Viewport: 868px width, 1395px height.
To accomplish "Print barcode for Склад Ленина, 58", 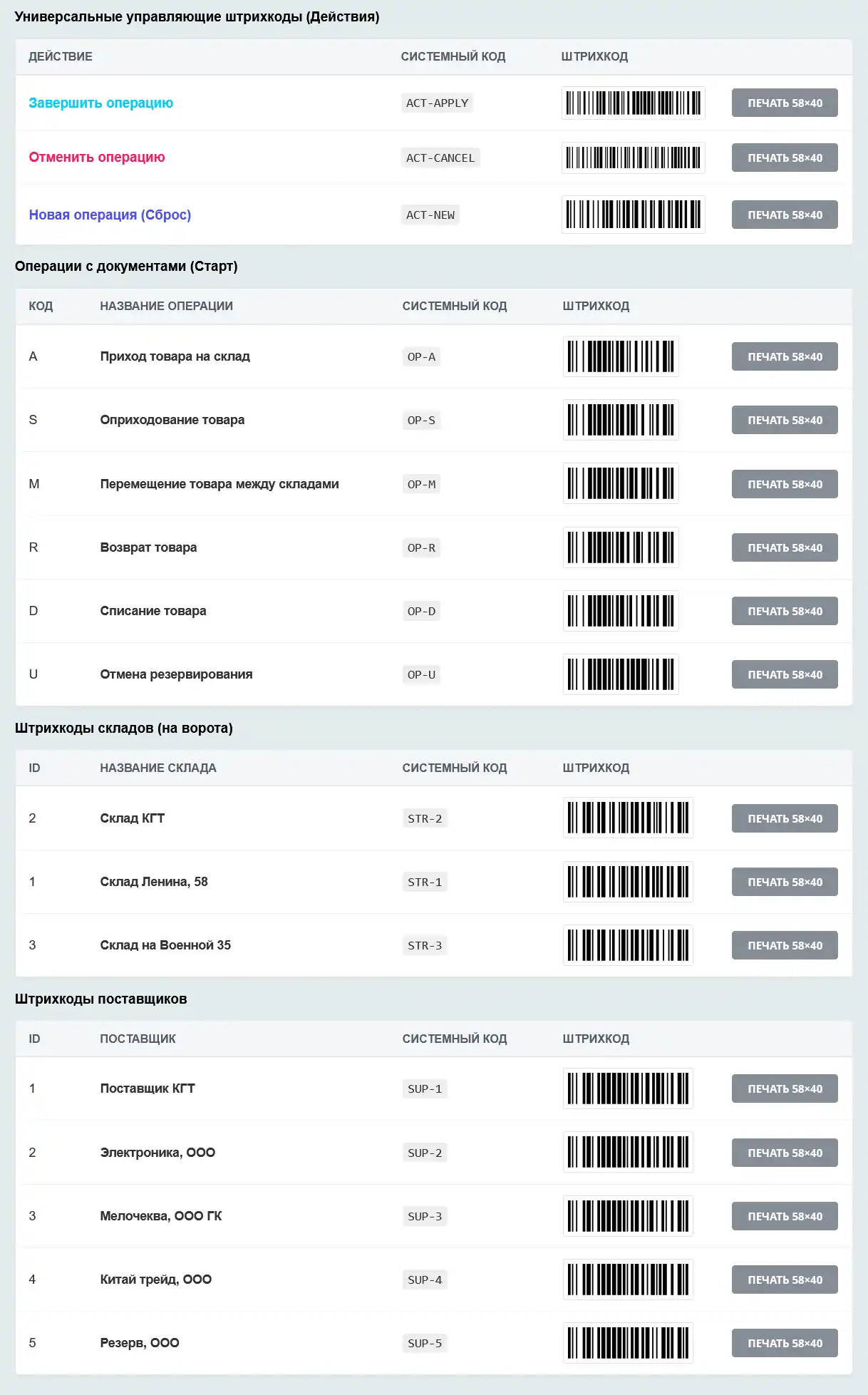I will 784,882.
